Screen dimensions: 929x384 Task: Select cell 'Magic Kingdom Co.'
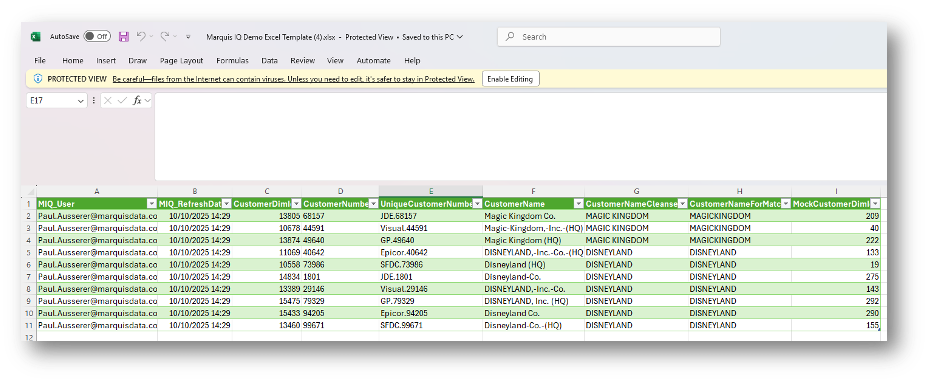(533, 216)
